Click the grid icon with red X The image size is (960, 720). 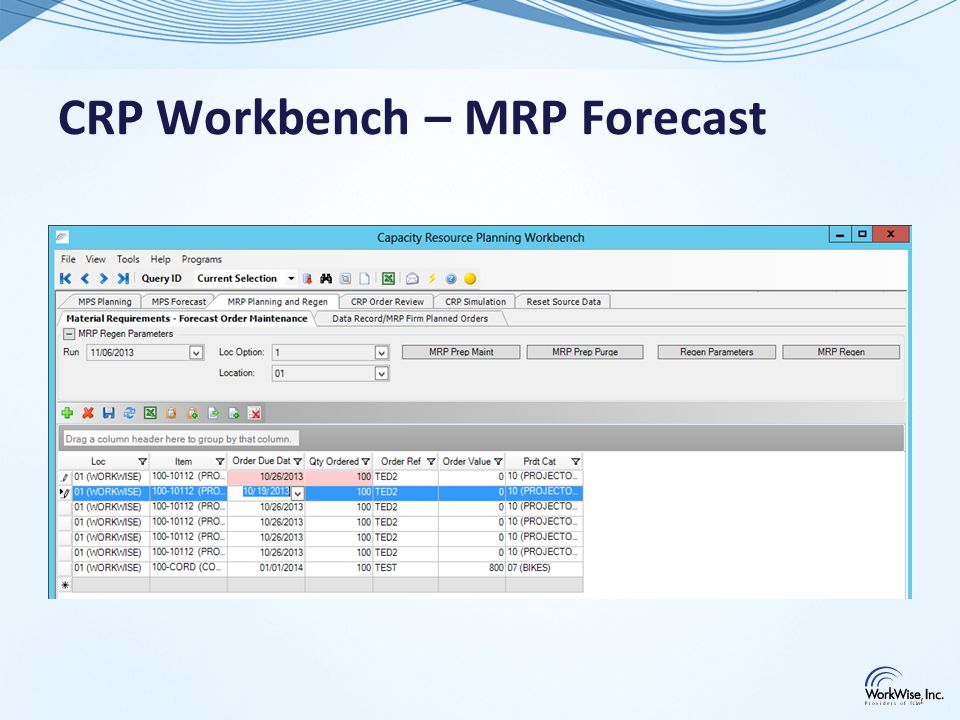pos(255,413)
